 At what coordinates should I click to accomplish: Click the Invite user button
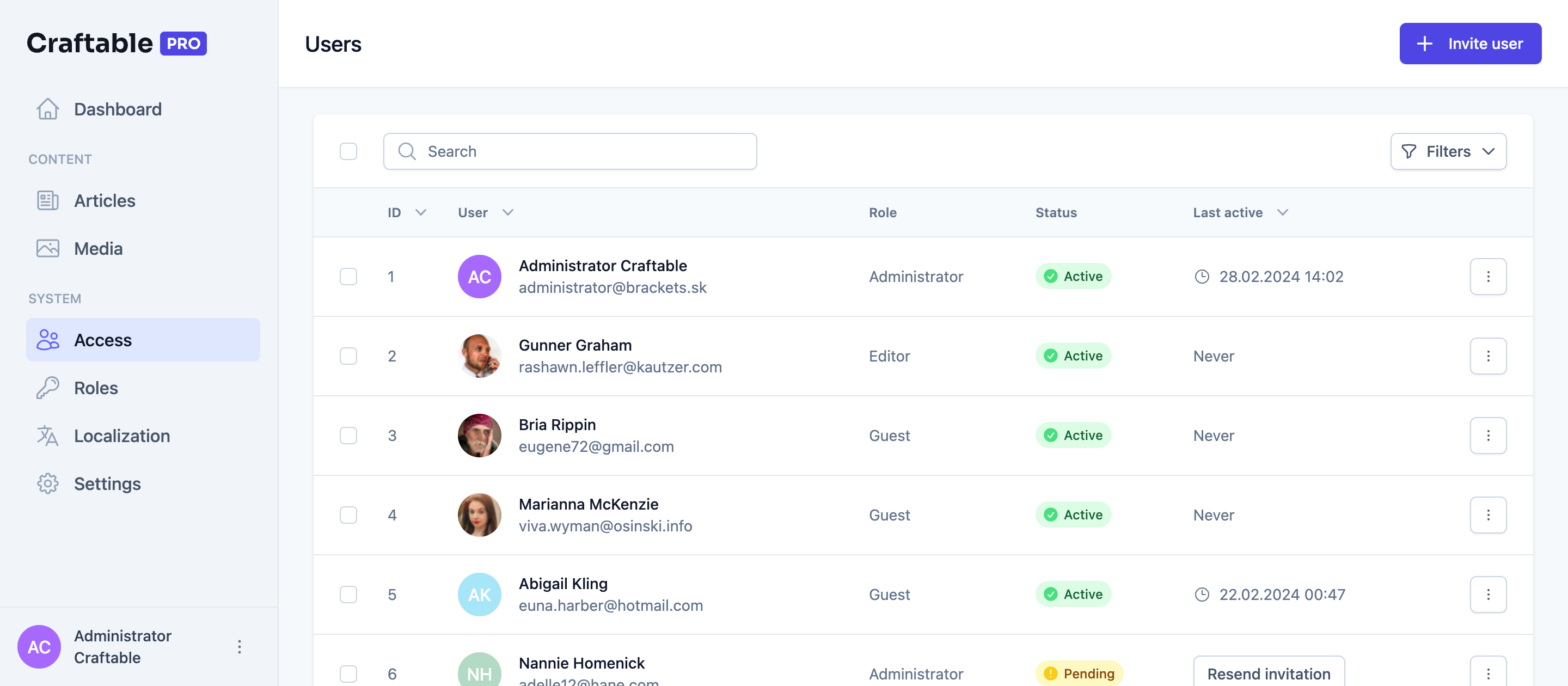1470,44
